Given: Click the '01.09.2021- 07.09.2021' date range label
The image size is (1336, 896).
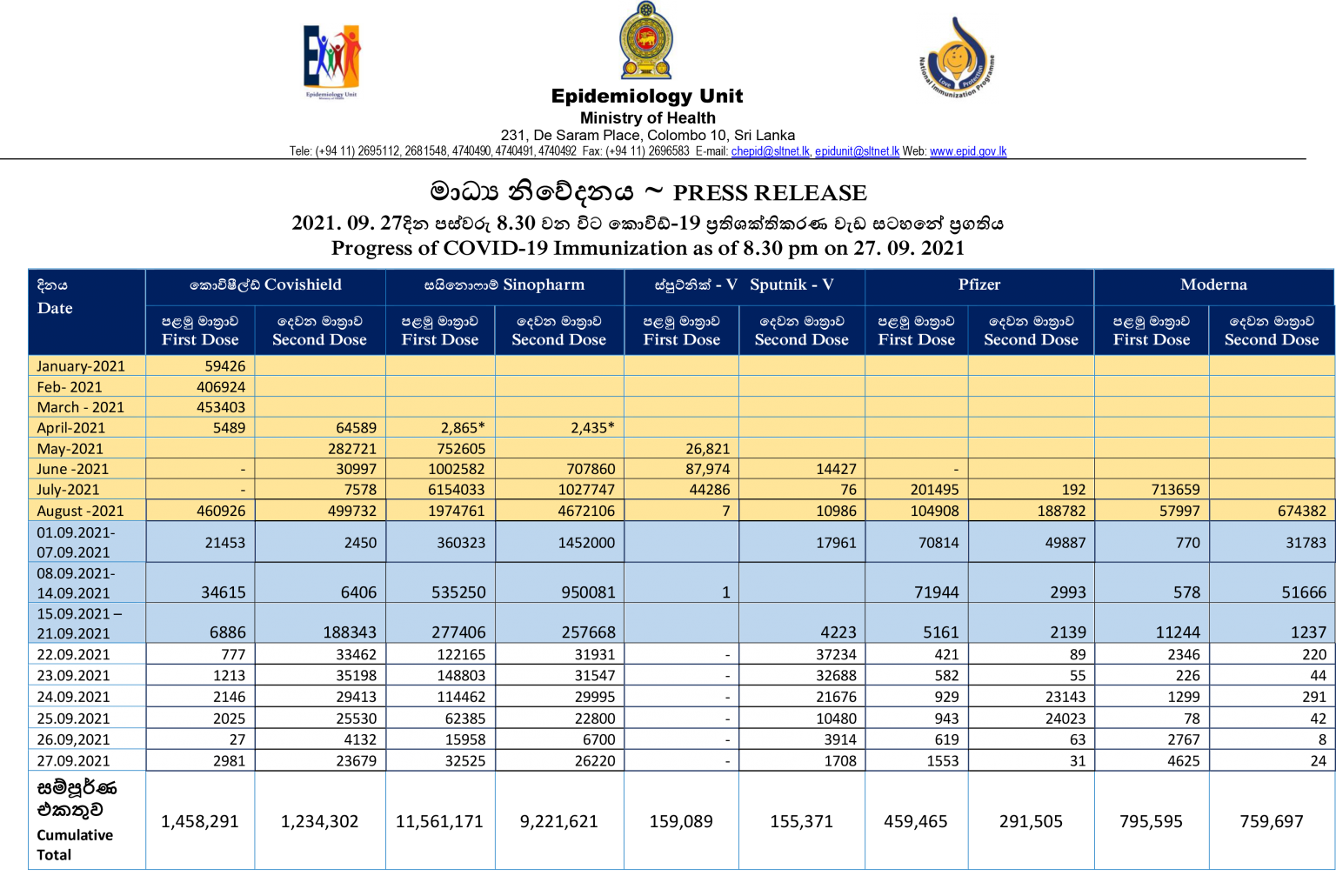Looking at the screenshot, I should 76,542.
